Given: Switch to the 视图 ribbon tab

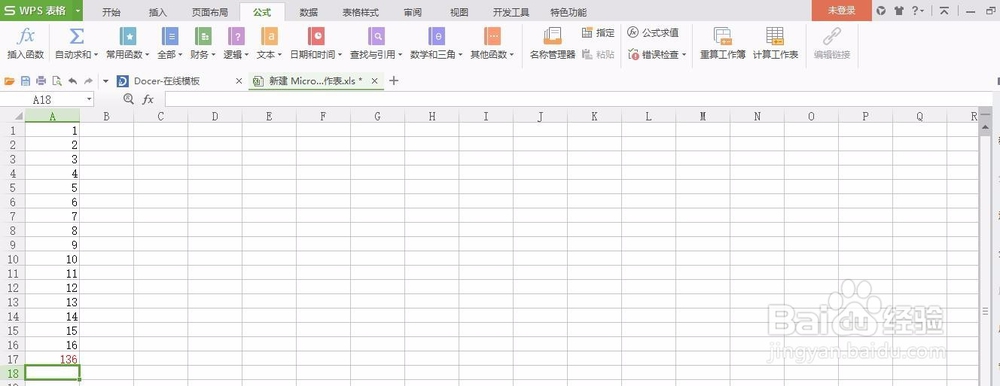Looking at the screenshot, I should click(x=459, y=12).
